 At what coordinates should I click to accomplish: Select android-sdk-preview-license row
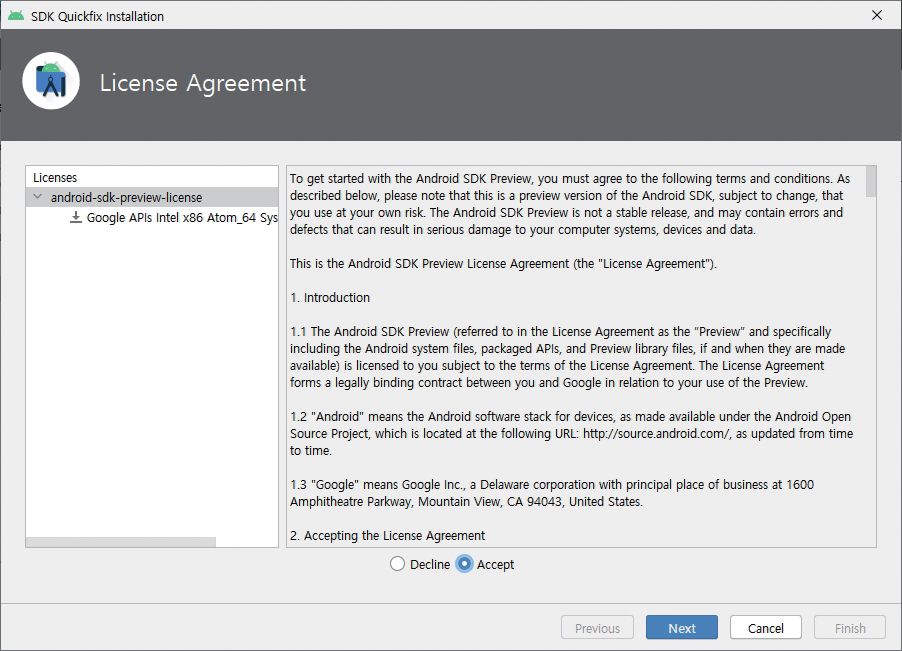(152, 197)
